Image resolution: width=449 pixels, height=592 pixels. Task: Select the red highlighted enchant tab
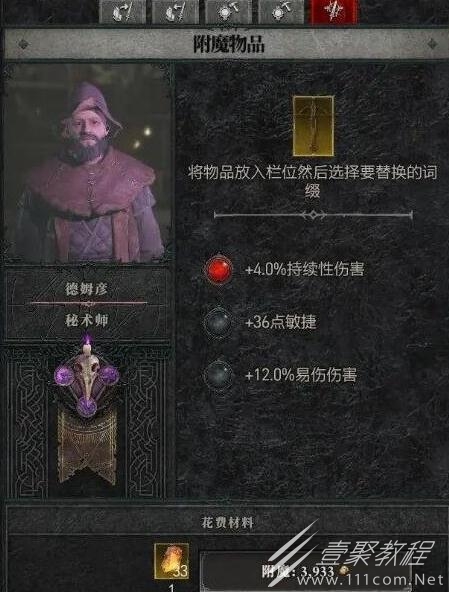click(334, 12)
